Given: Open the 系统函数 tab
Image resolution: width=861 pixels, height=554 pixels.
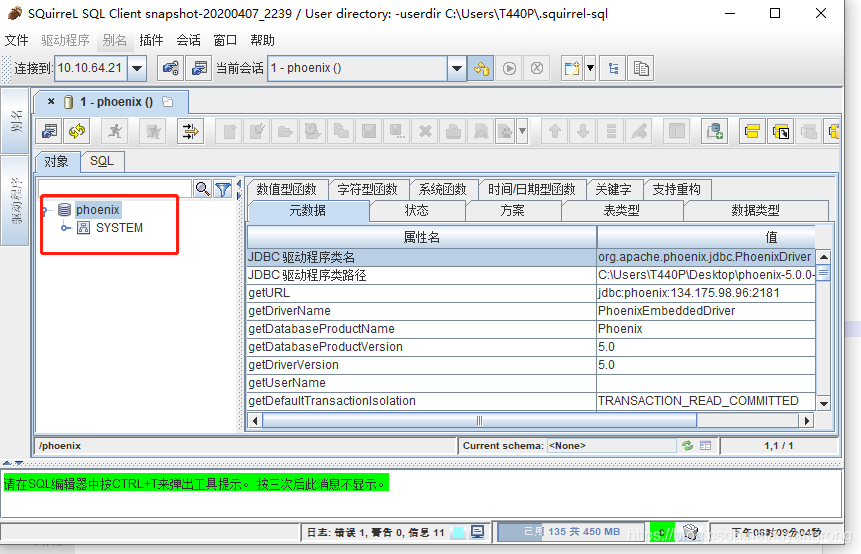Looking at the screenshot, I should coord(443,189).
